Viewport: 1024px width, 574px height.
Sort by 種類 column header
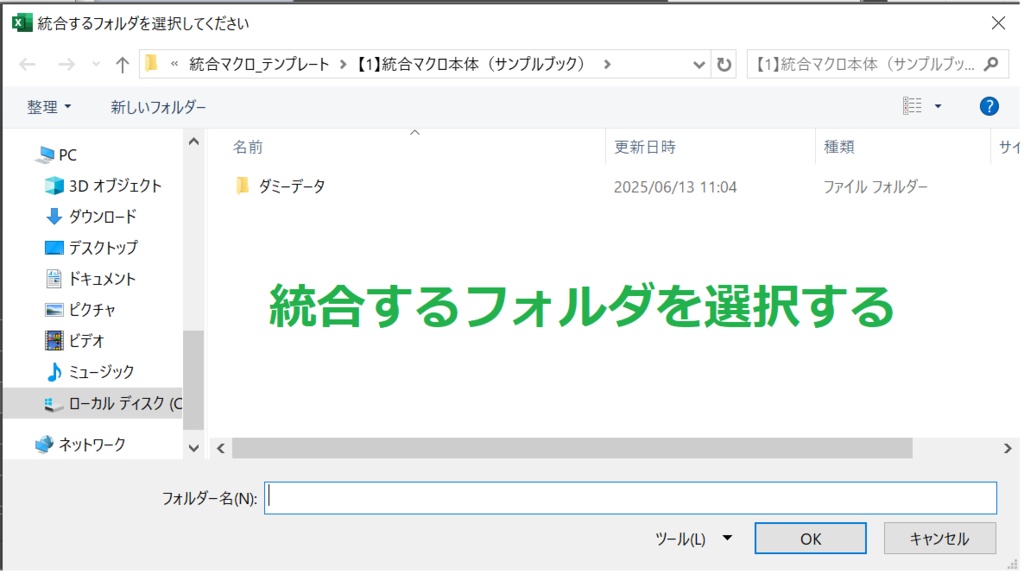click(839, 147)
